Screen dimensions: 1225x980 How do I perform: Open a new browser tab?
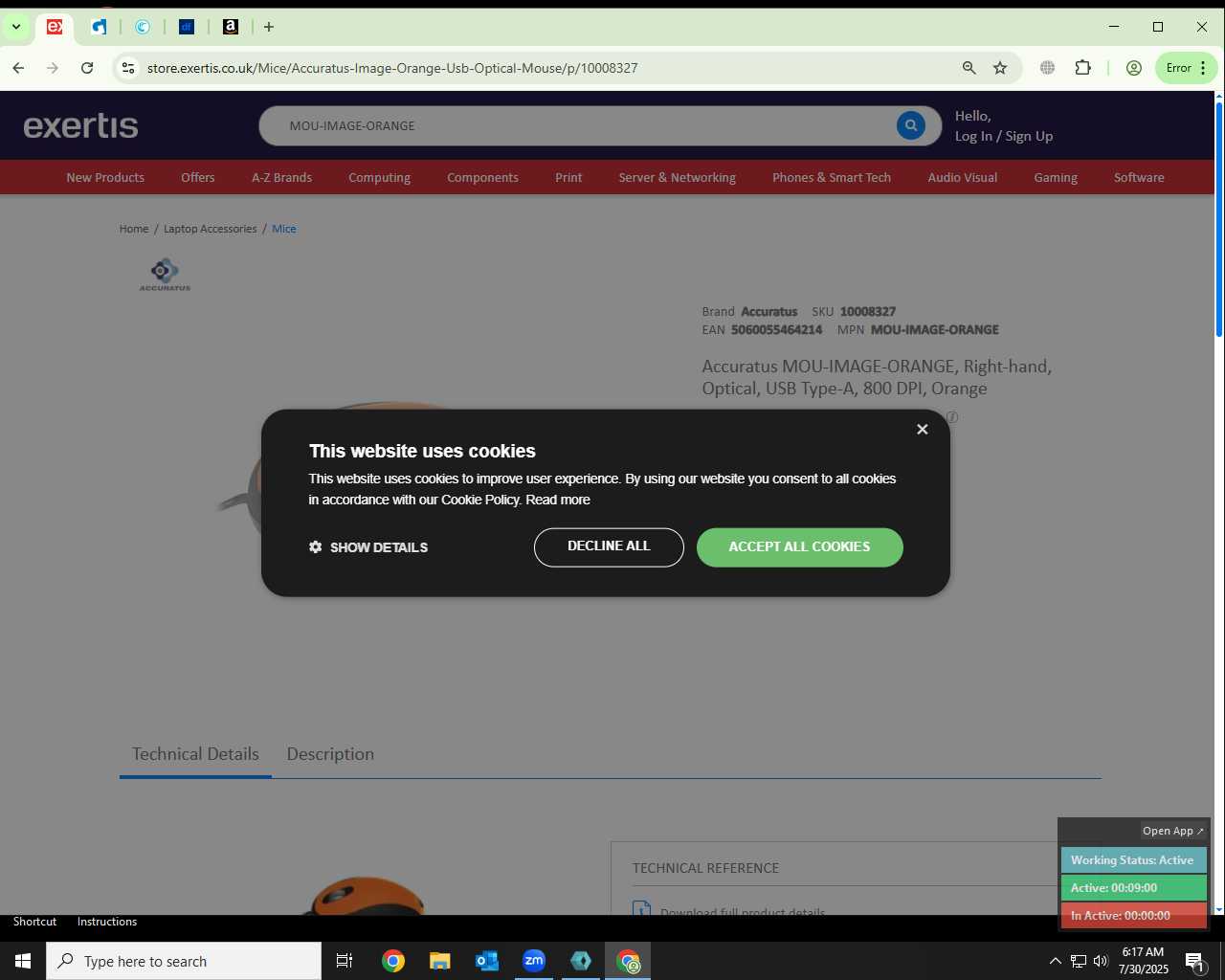(269, 27)
